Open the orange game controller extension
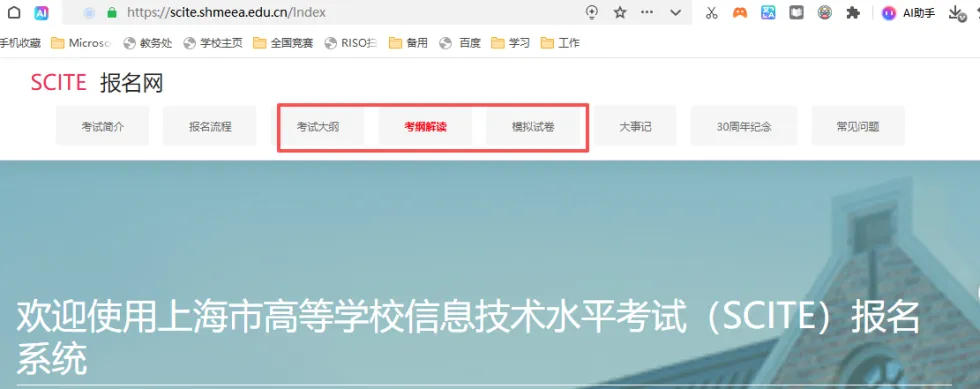980x389 pixels. tap(740, 13)
